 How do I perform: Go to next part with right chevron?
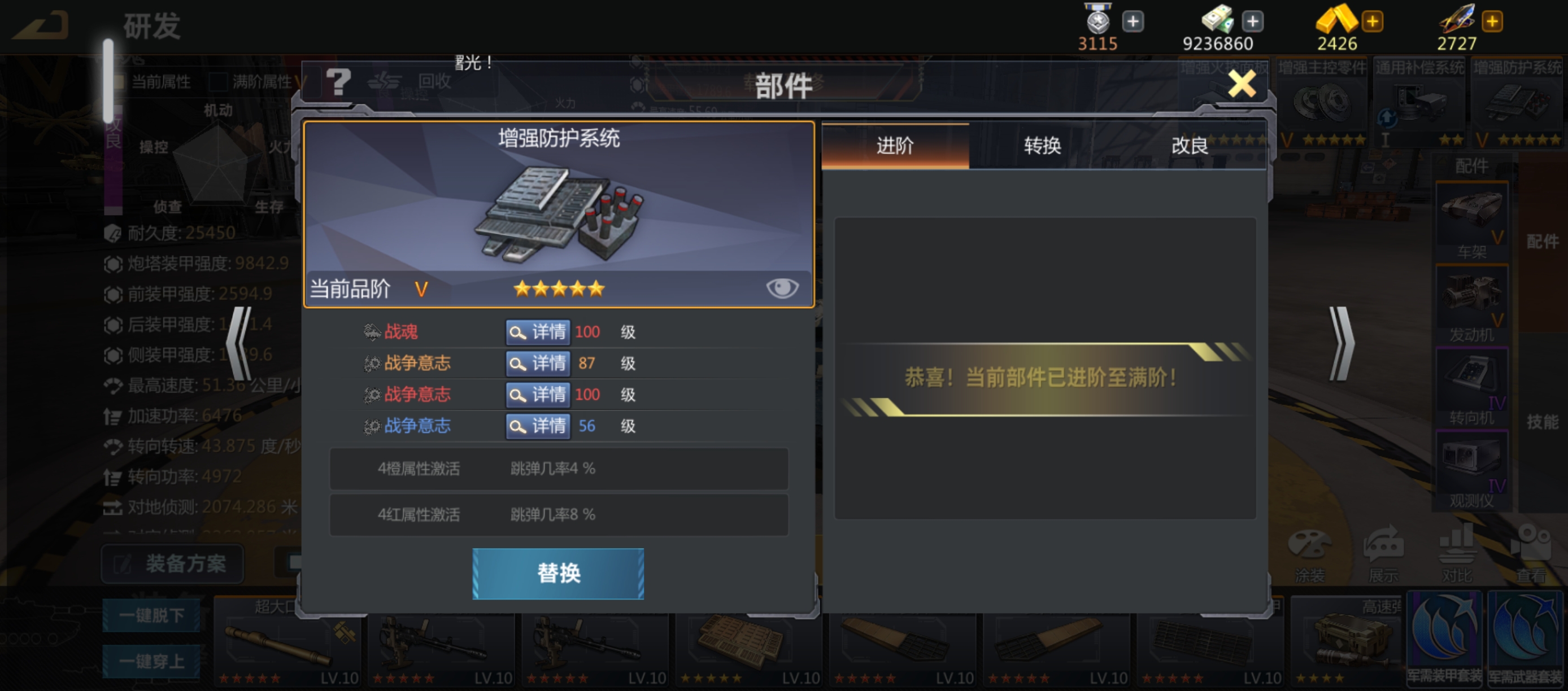click(1341, 344)
